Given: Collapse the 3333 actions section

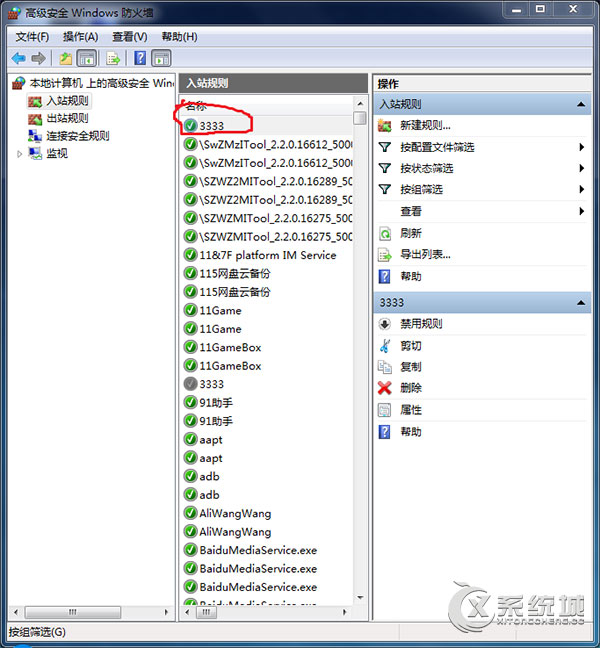Looking at the screenshot, I should [x=581, y=303].
